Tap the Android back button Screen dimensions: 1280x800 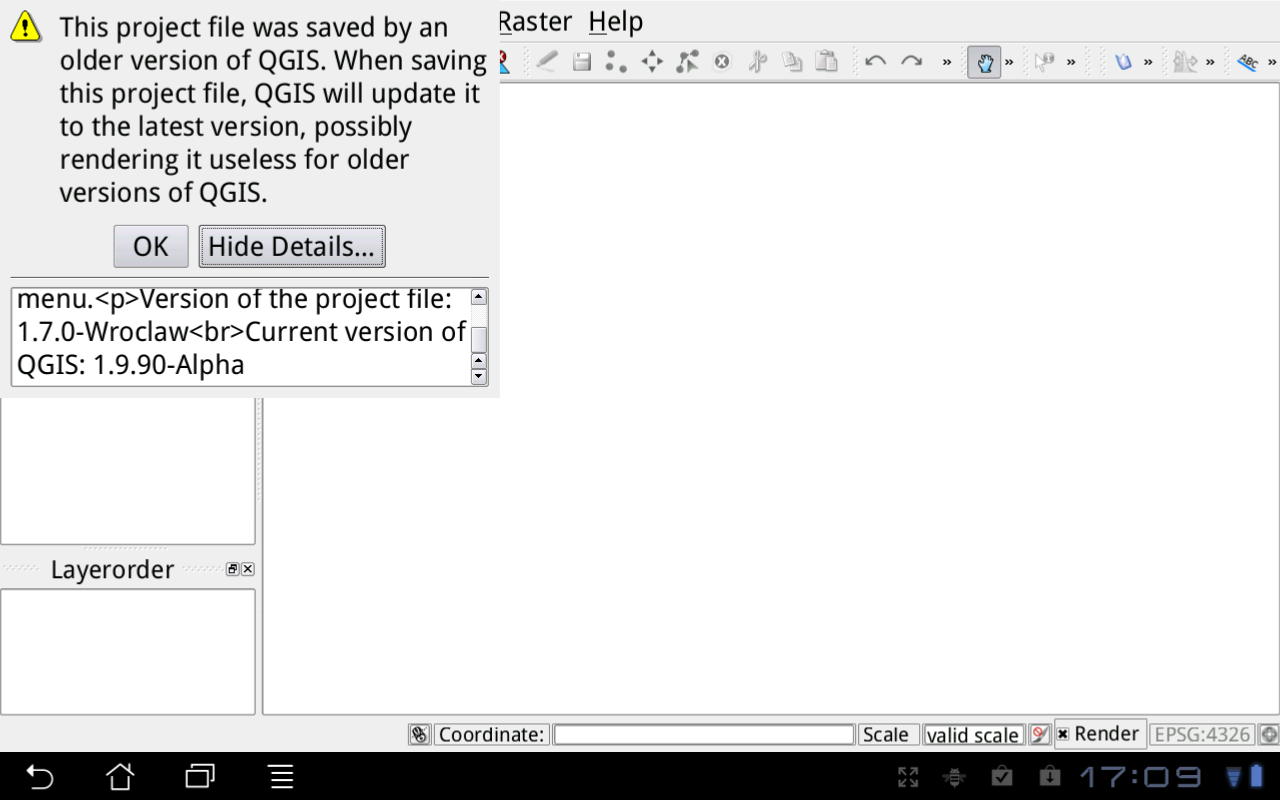click(x=39, y=776)
